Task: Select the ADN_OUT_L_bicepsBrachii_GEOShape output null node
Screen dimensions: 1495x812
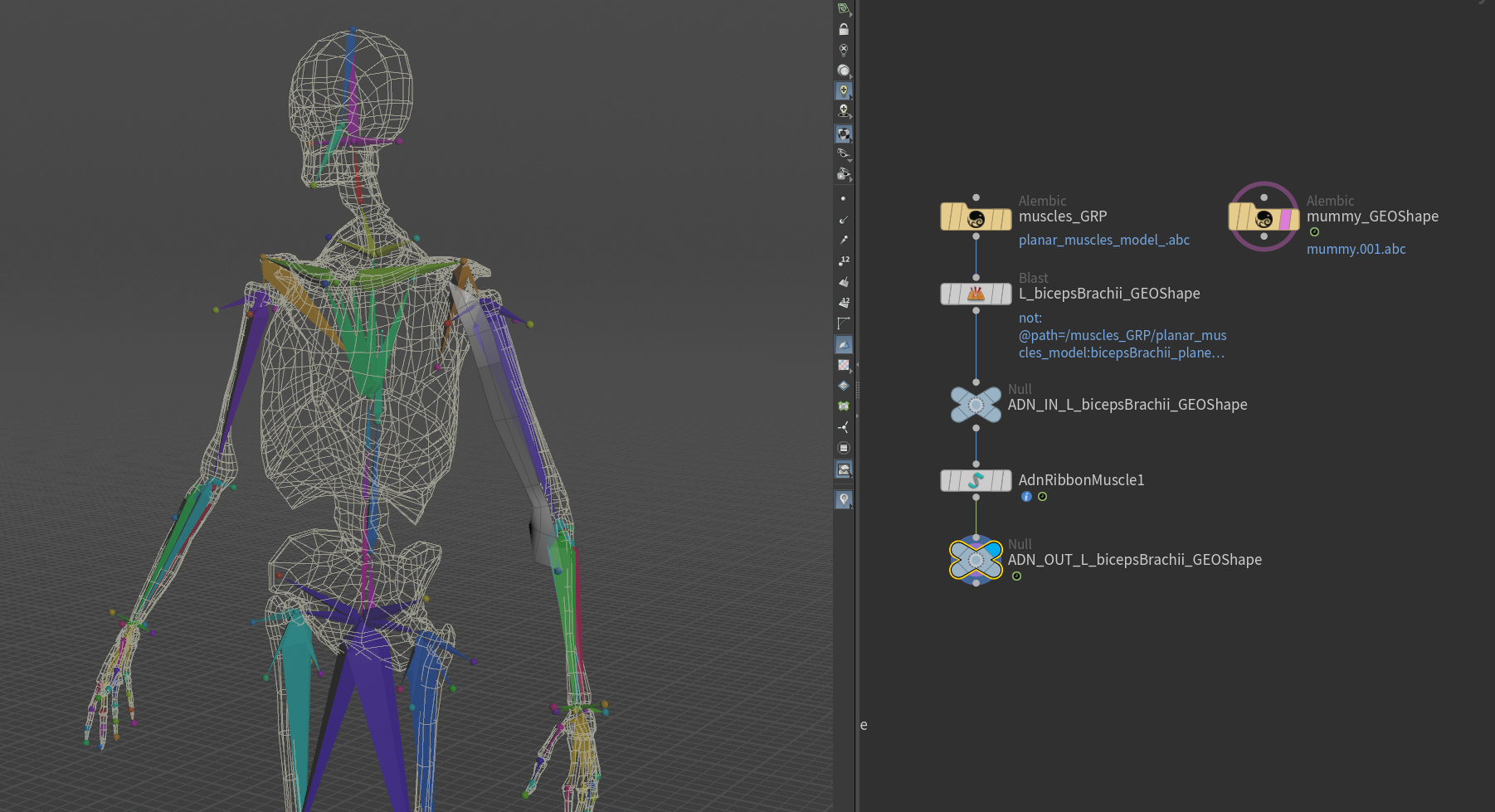Action: coord(976,560)
